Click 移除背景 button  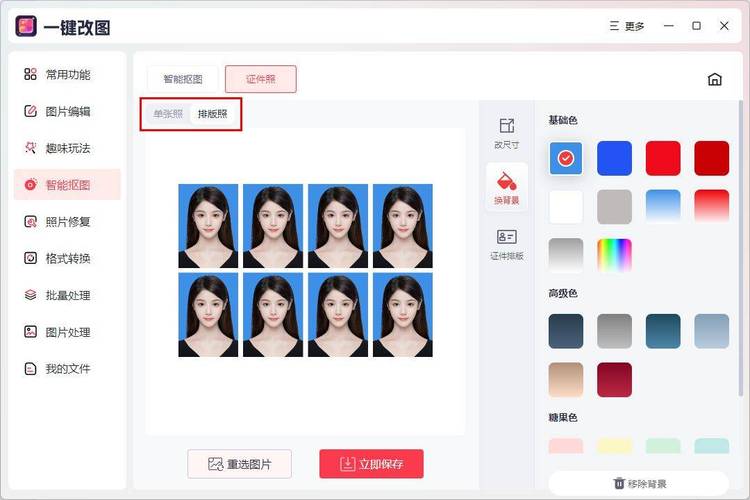[x=639, y=483]
